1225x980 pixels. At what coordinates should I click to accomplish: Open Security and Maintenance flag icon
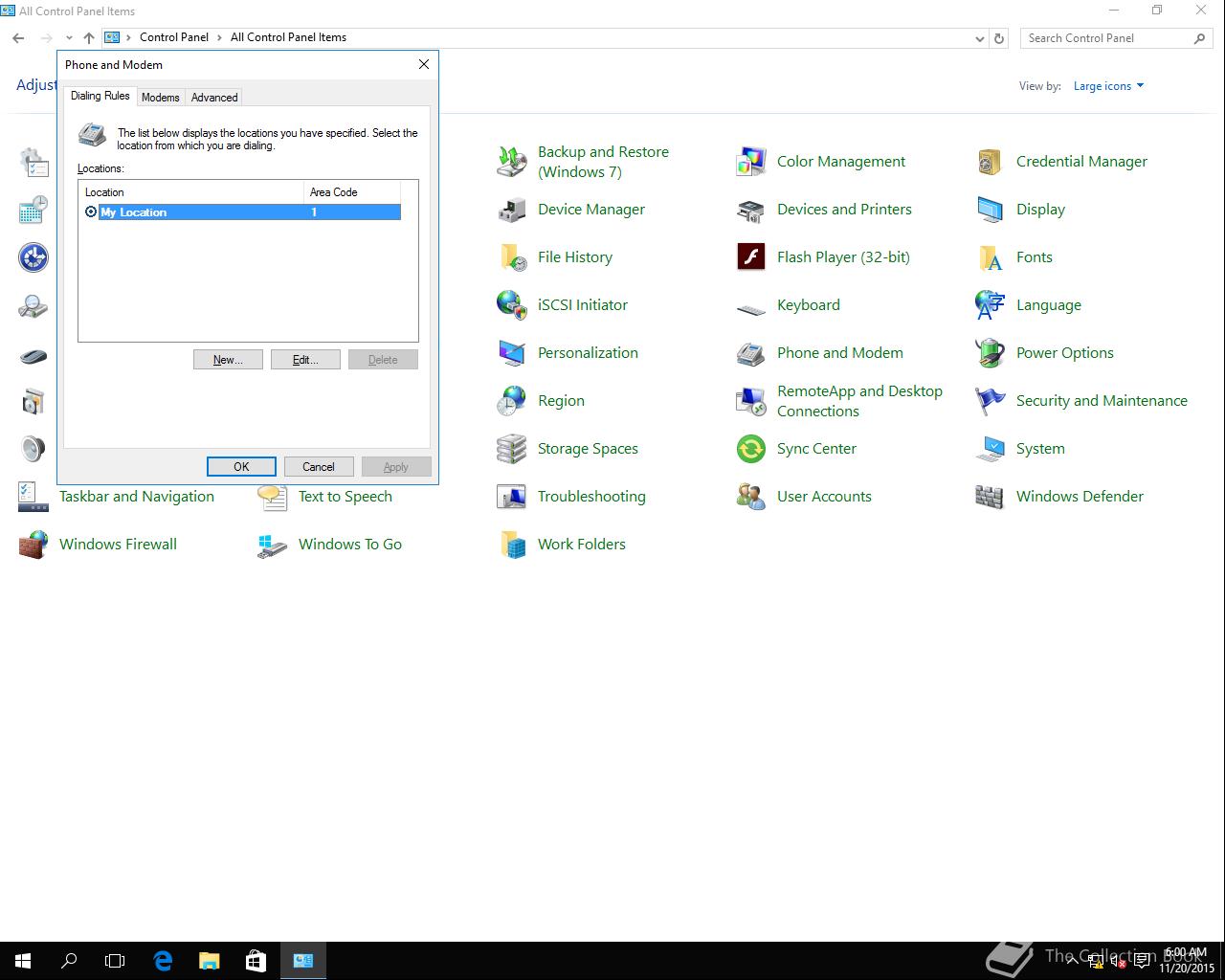[x=991, y=401]
